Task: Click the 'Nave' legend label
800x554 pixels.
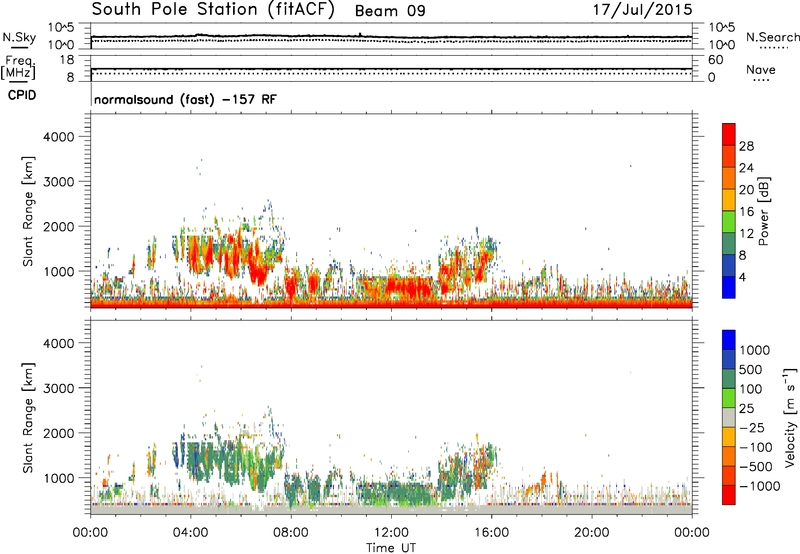Action: 761,69
